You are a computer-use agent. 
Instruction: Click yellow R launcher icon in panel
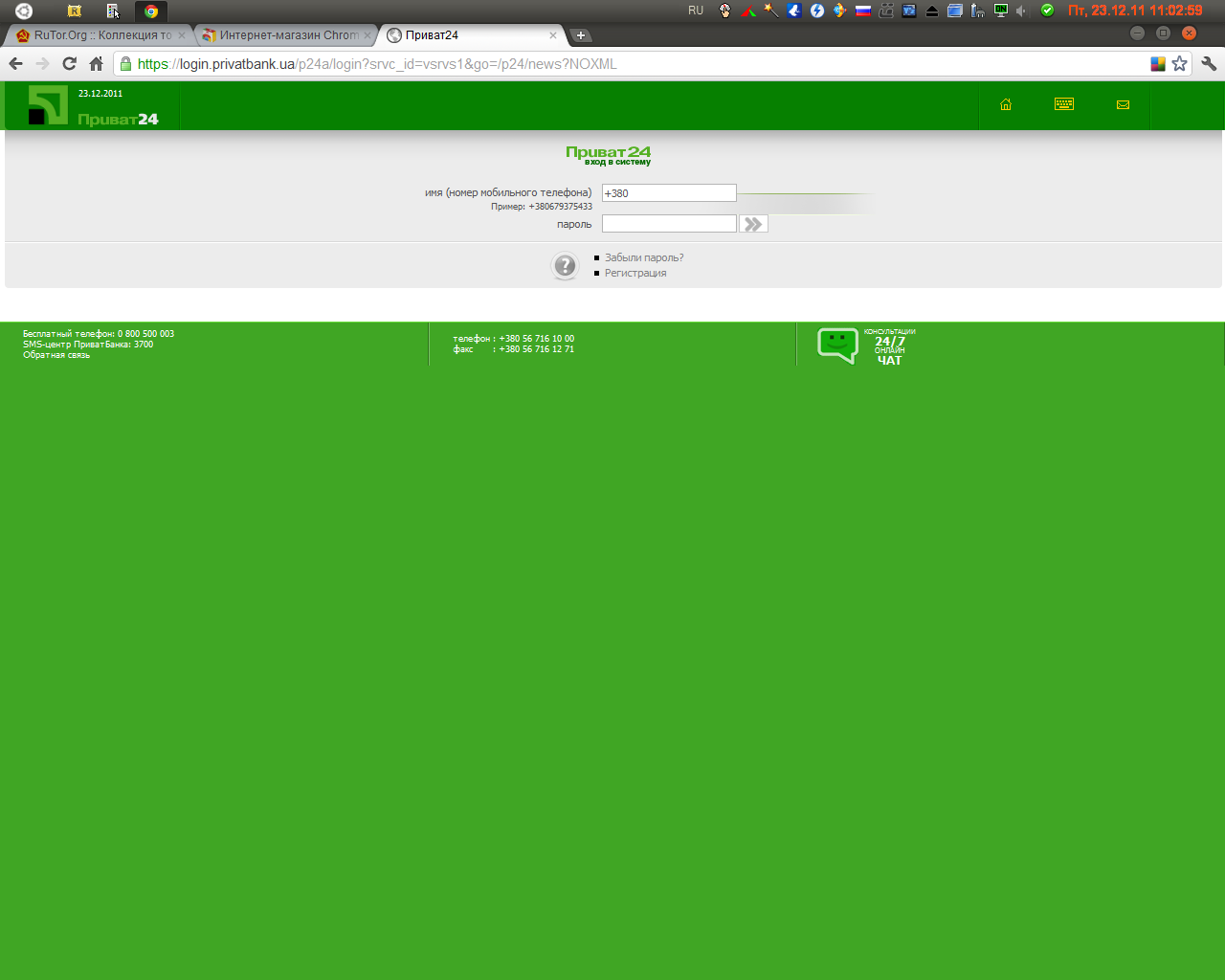(x=75, y=11)
